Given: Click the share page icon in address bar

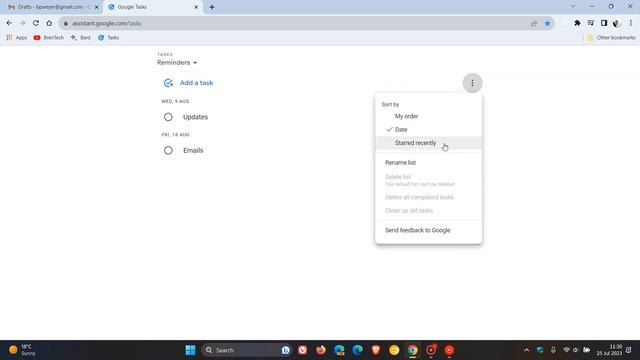Looking at the screenshot, I should (534, 23).
